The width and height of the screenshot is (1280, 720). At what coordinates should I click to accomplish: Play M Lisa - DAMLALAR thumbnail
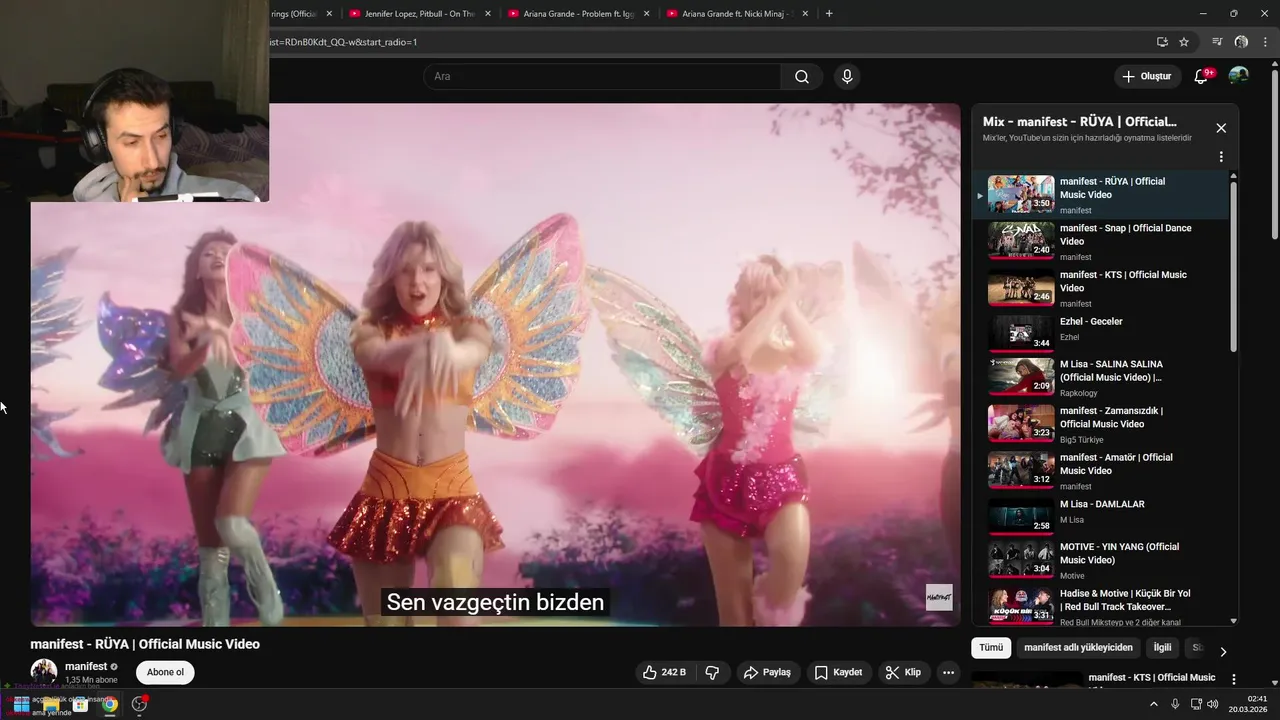[1021, 517]
